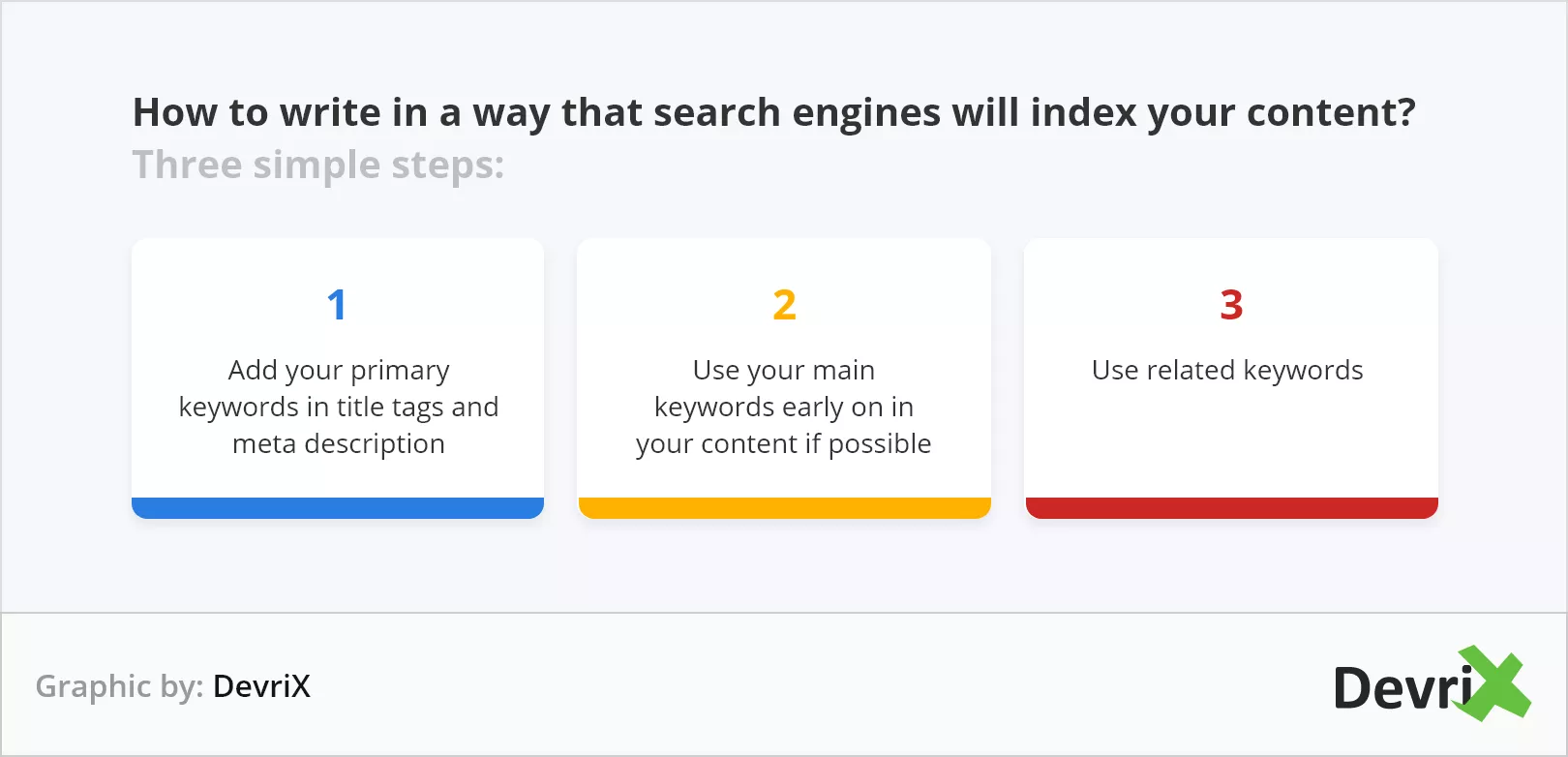Click the DevriX logo with green X
This screenshot has height=757, width=1568.
tap(1432, 684)
